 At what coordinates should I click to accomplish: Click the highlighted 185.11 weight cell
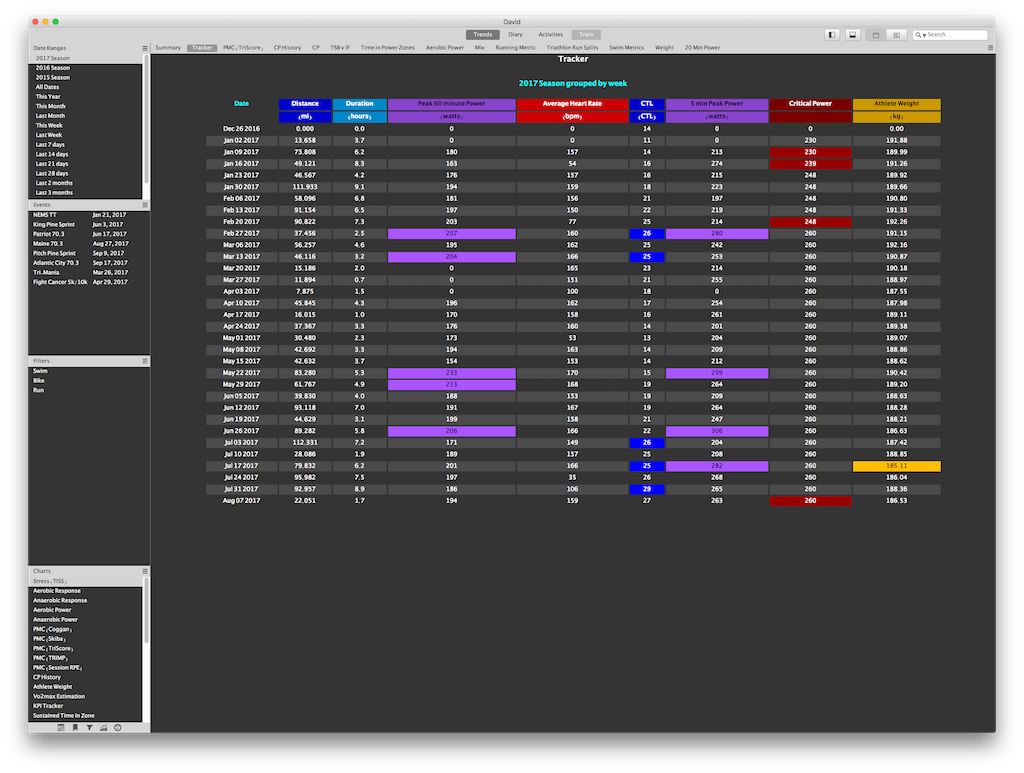tap(897, 466)
